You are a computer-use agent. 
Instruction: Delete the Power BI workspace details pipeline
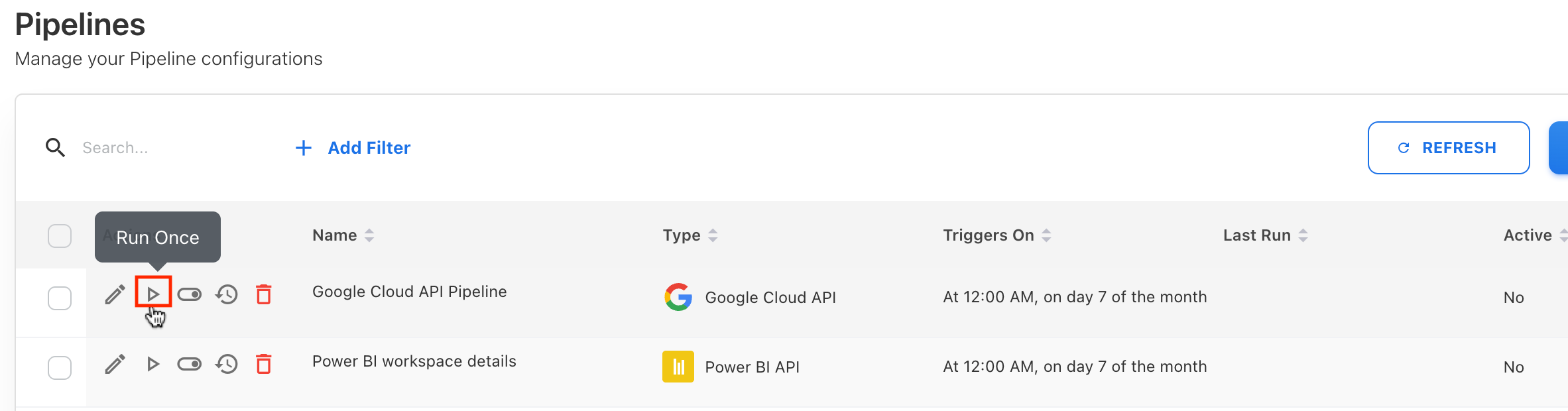264,364
